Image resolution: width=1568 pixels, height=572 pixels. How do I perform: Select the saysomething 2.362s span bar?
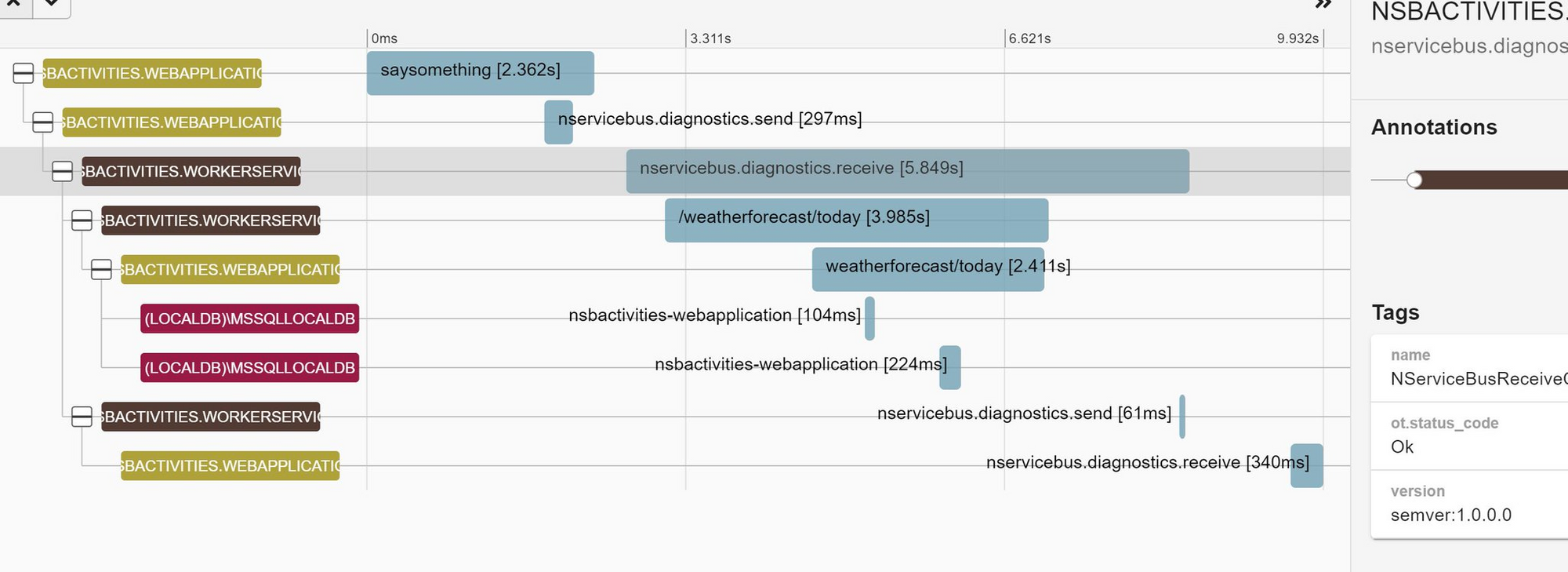tap(480, 73)
